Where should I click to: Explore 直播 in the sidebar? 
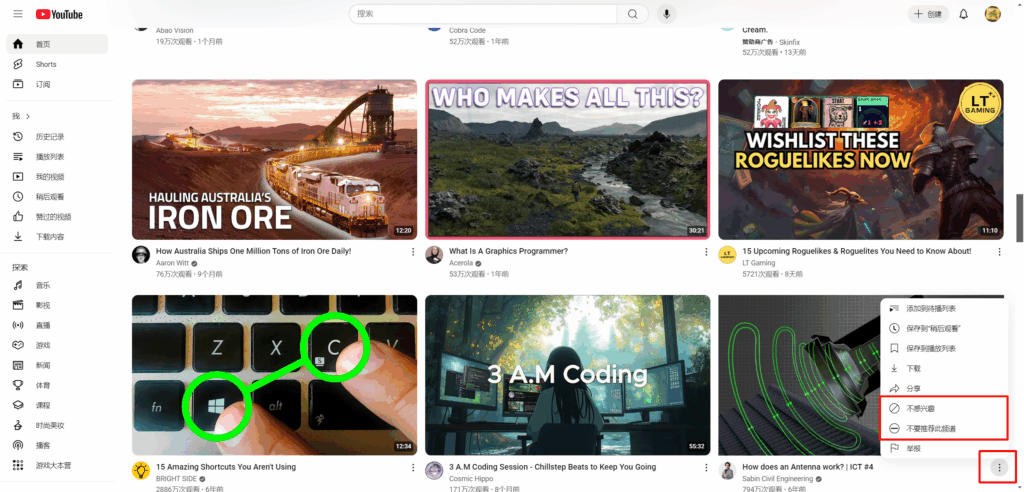pos(57,325)
